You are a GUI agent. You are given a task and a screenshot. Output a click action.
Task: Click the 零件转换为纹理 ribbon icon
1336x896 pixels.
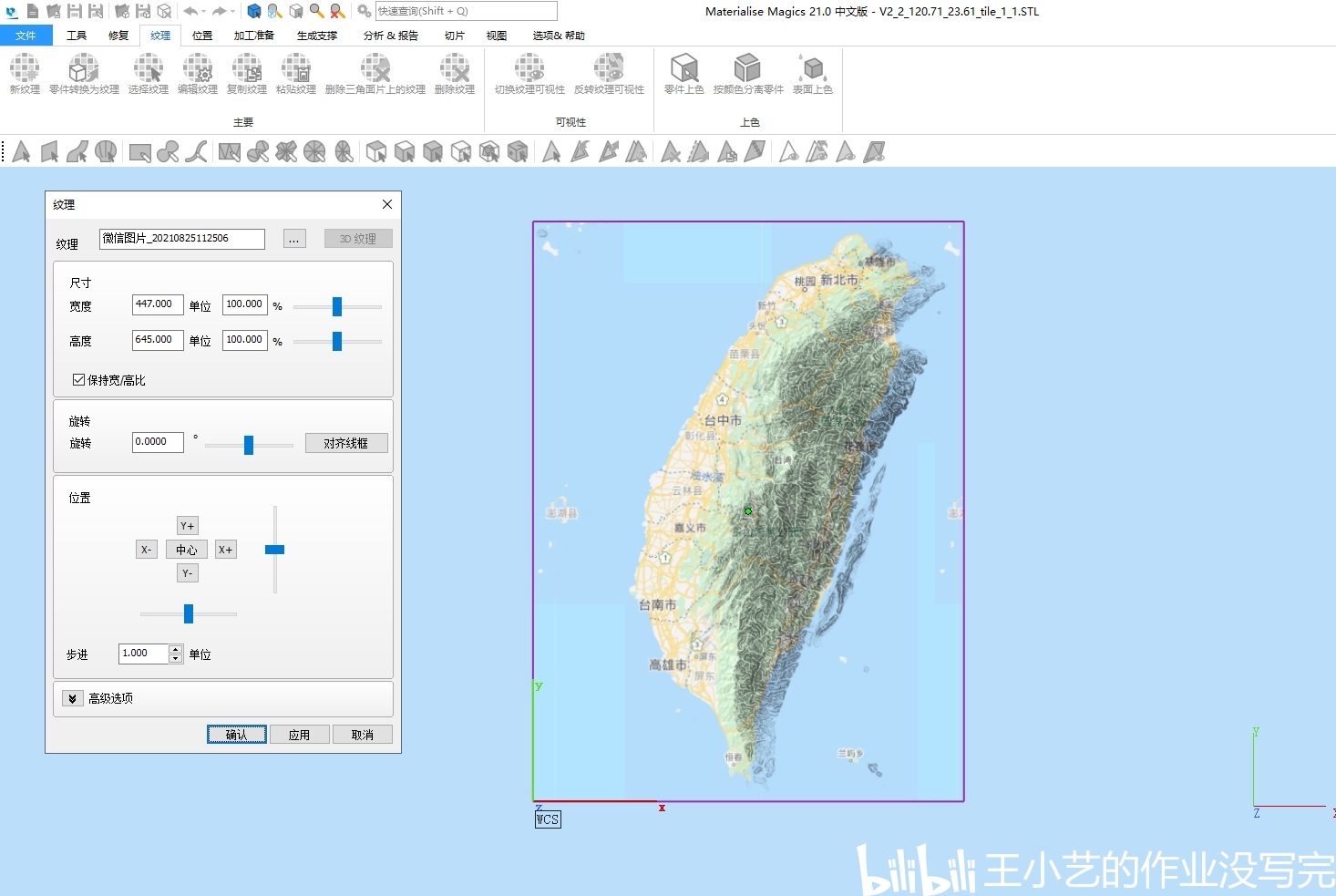coord(84,74)
